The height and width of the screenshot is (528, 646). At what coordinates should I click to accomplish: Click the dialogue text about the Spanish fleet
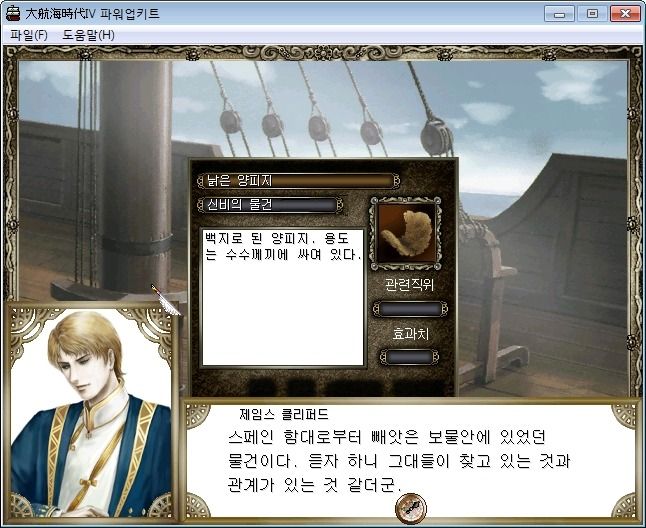click(x=399, y=461)
